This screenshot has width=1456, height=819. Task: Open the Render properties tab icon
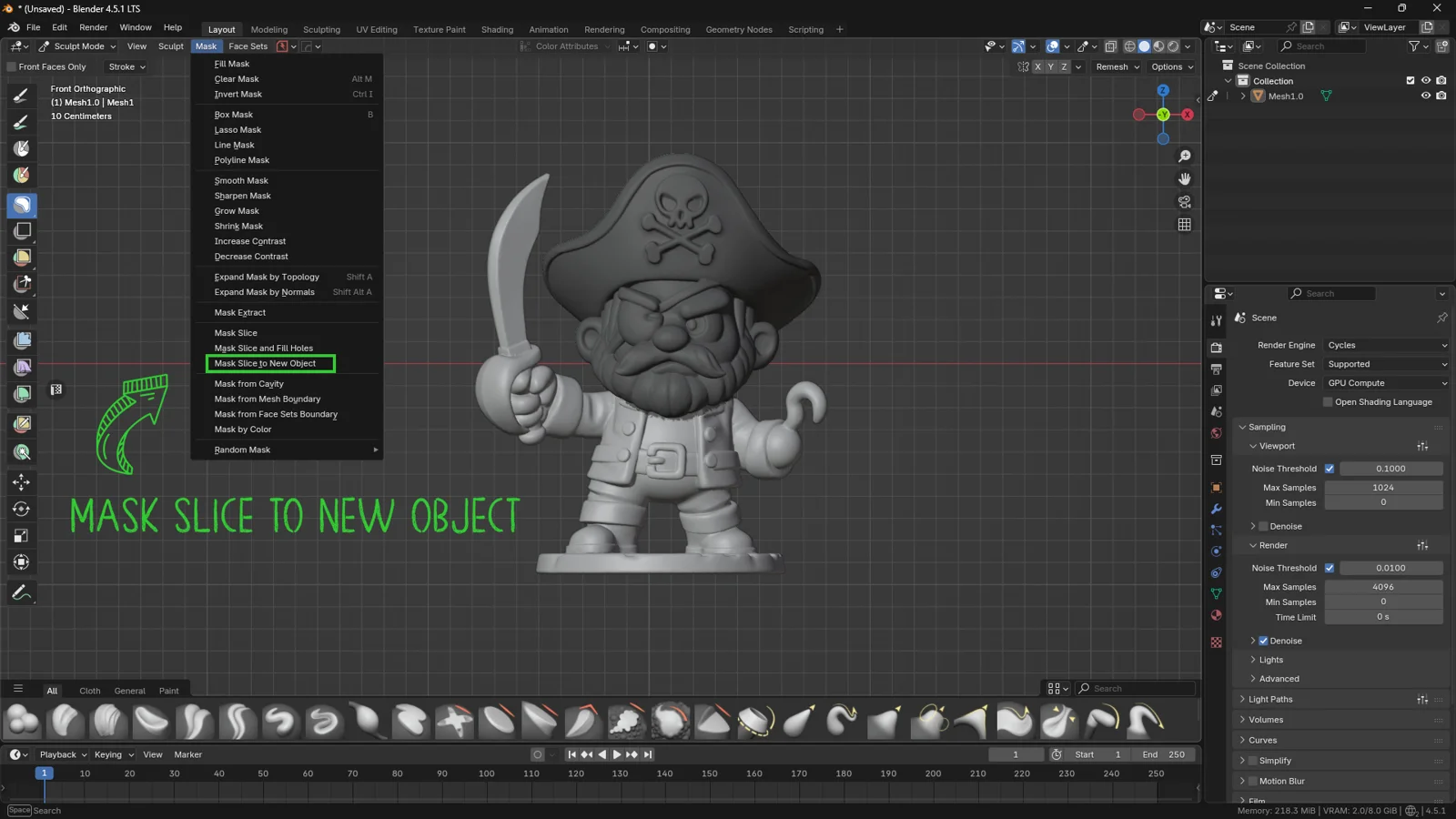[x=1216, y=348]
